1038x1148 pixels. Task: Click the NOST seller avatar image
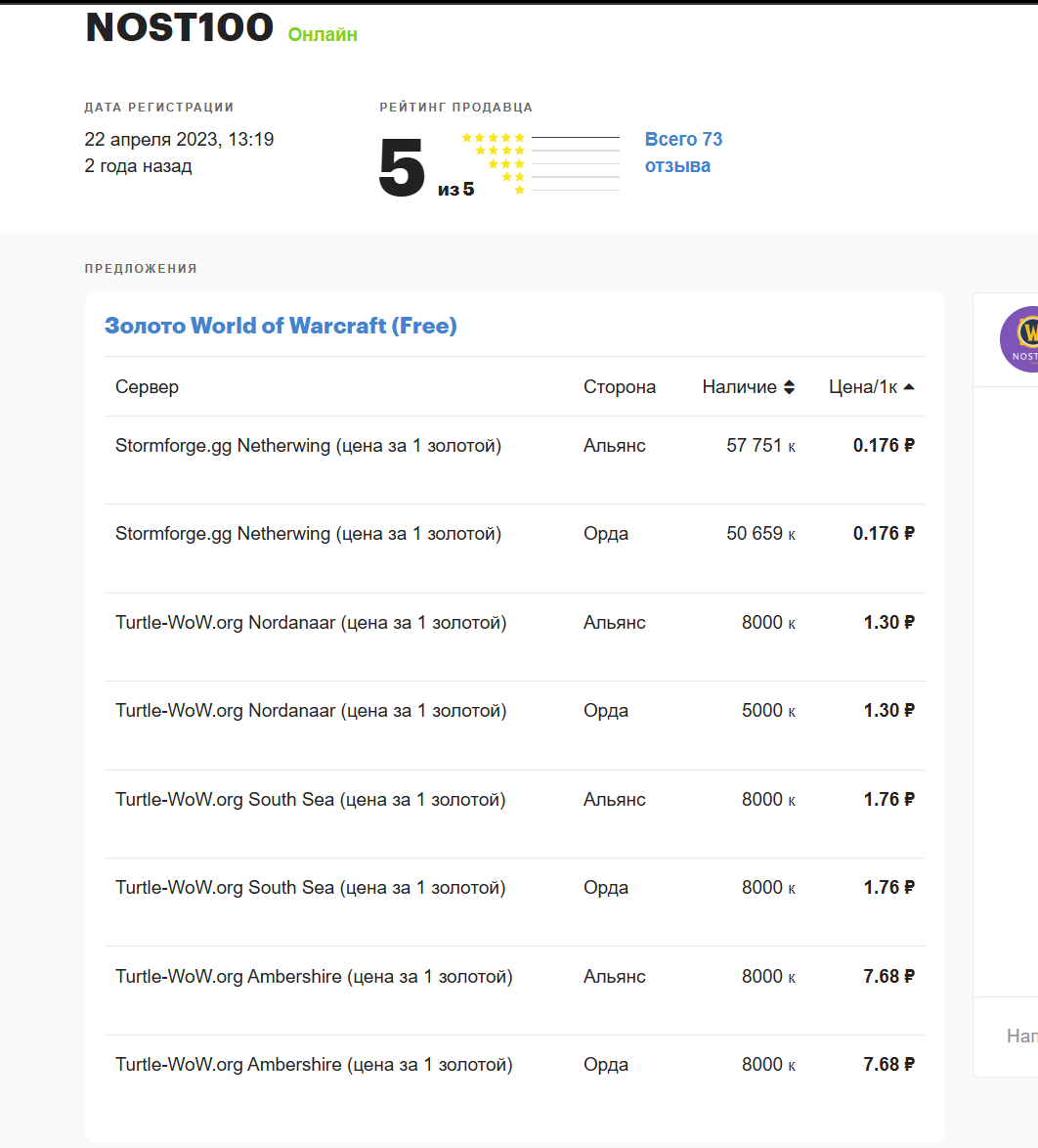(1019, 339)
